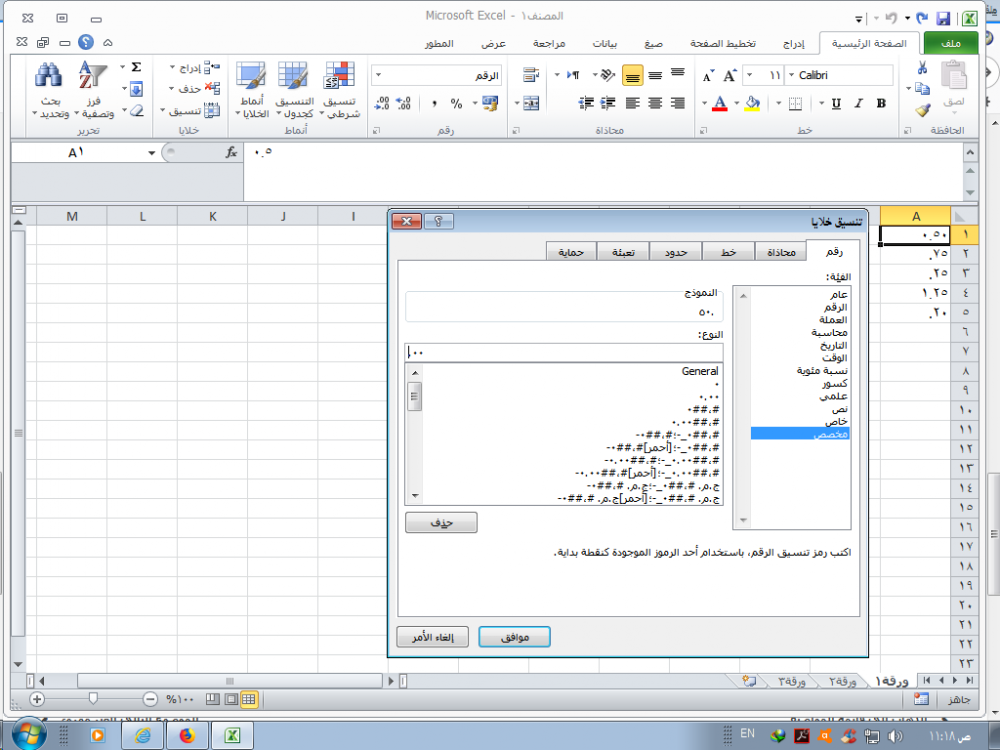The image size is (1000, 750).
Task: Apply the red font color
Action: pos(720,103)
